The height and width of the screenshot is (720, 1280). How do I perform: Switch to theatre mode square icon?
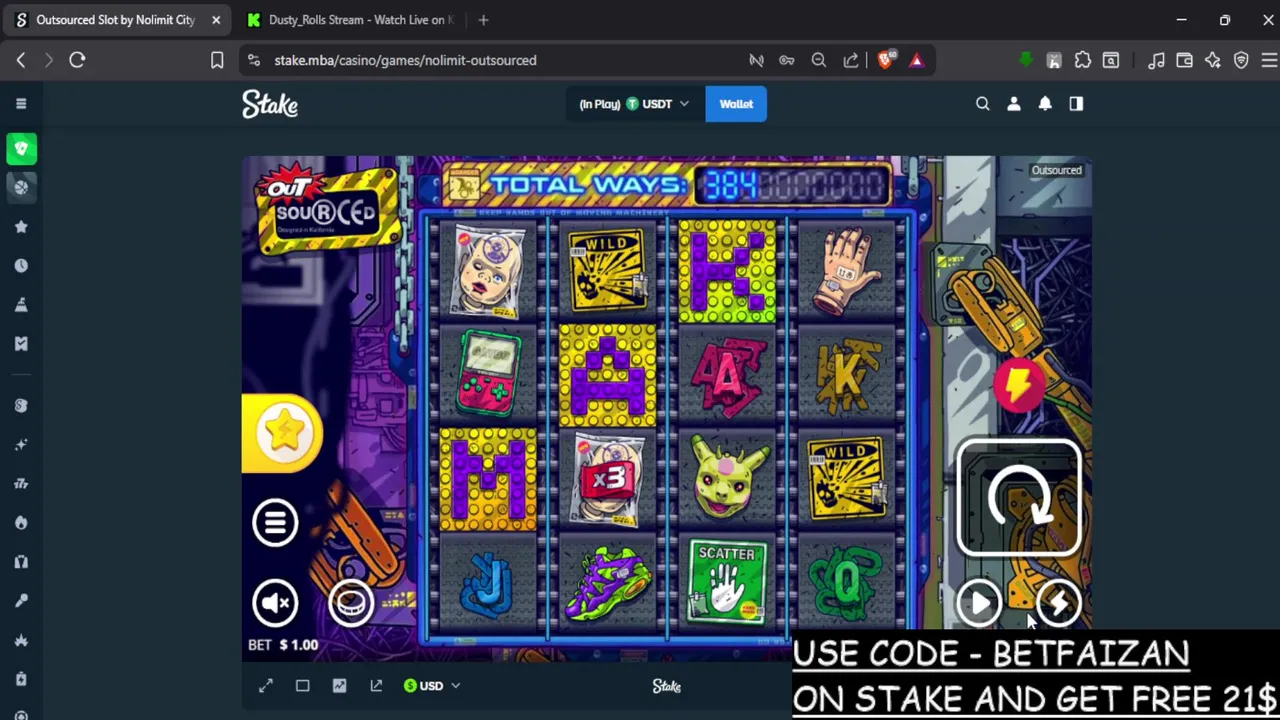pyautogui.click(x=302, y=686)
